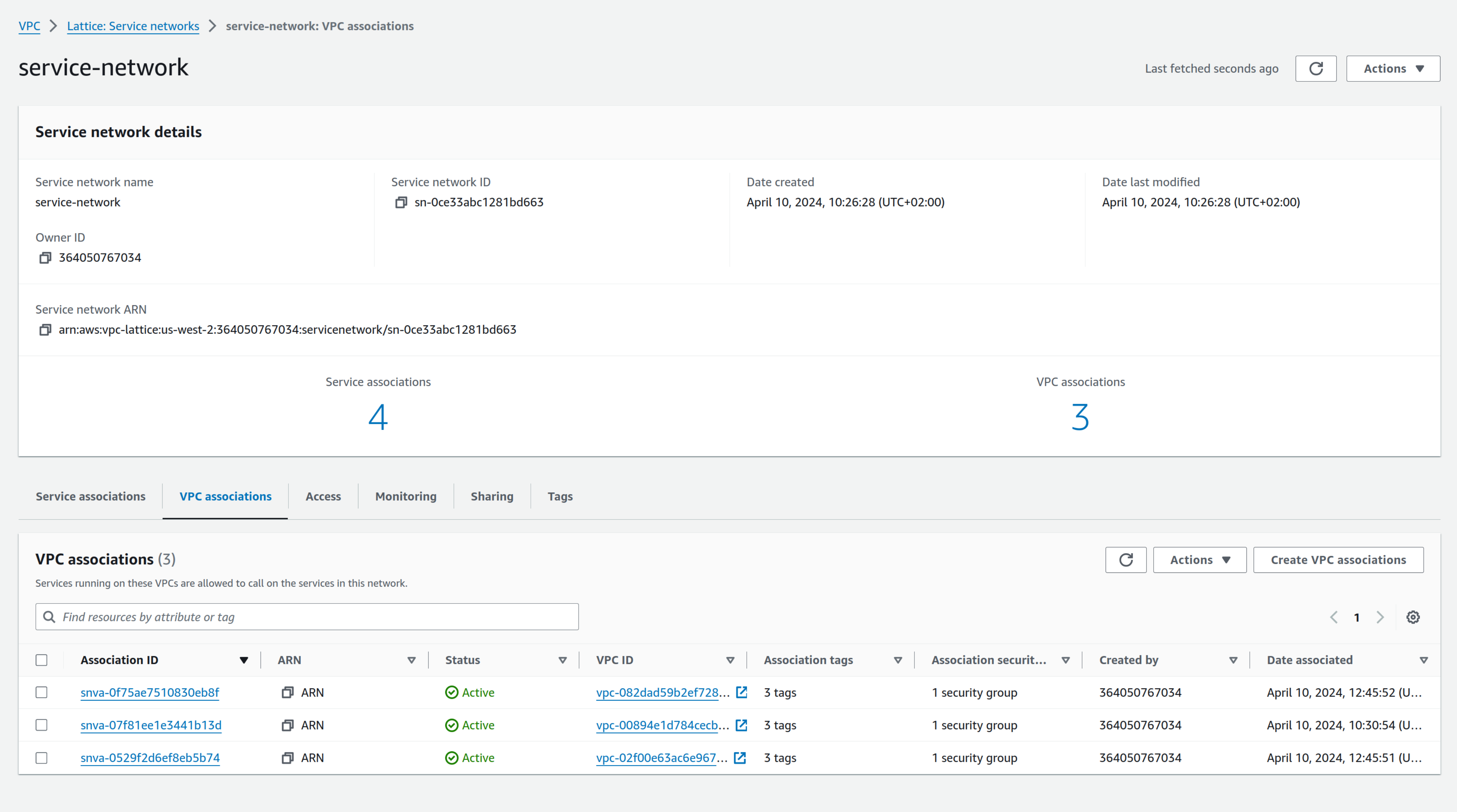
Task: Switch to Service associations tab
Action: (x=90, y=496)
